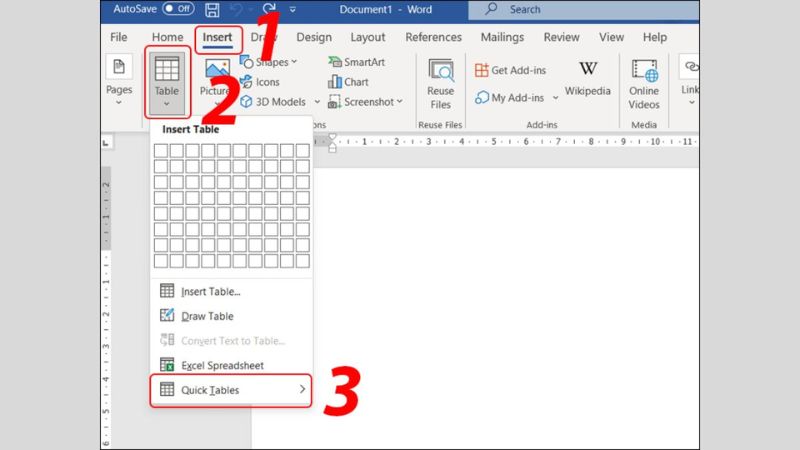800x450 pixels.
Task: Switch to the Home tab
Action: click(167, 37)
